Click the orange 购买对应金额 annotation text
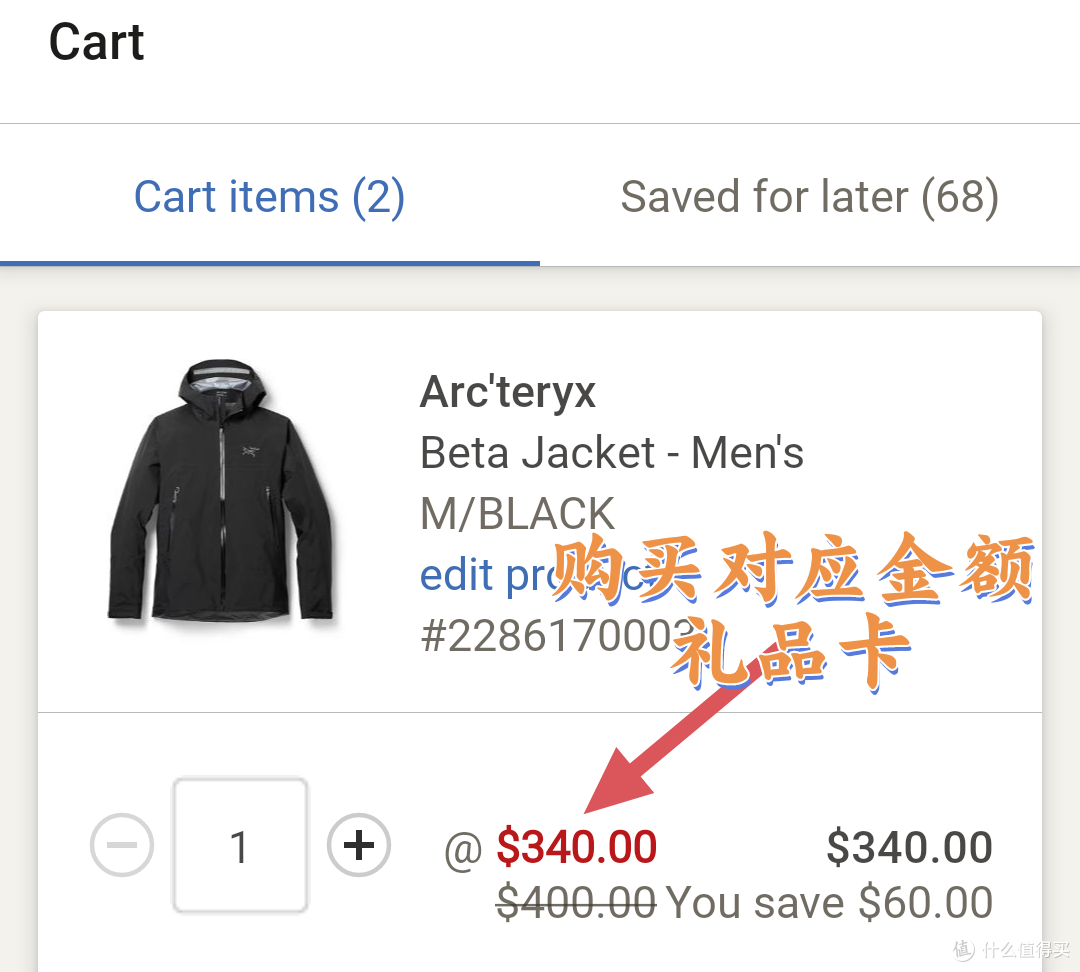This screenshot has height=972, width=1080. (793, 569)
